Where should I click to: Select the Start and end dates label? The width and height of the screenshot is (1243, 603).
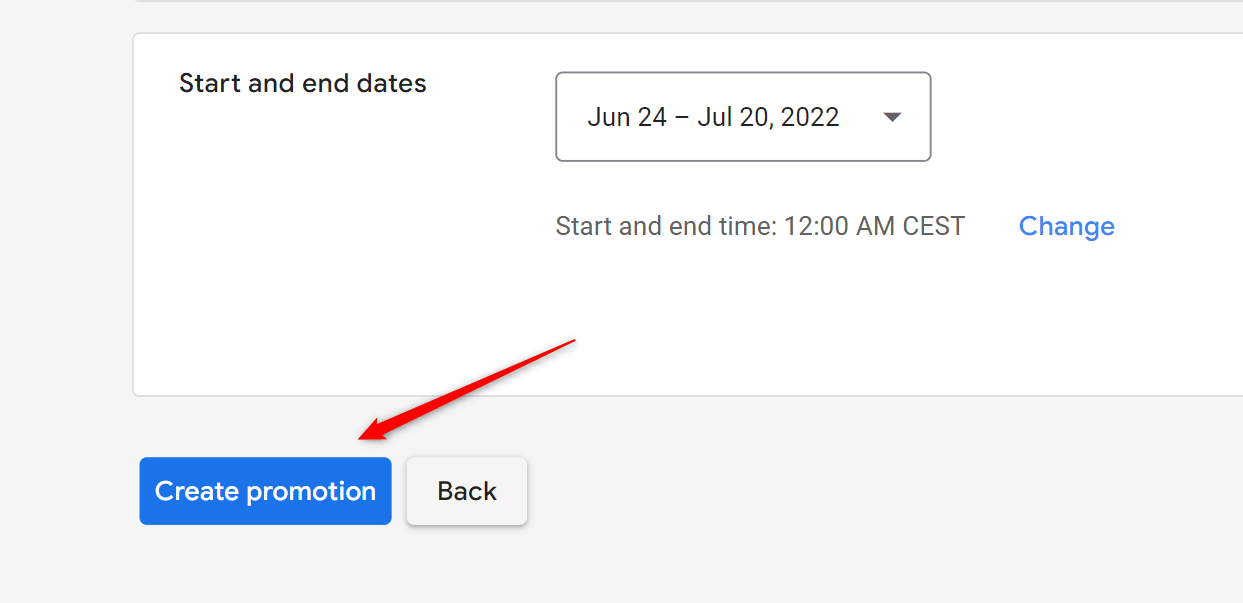click(303, 83)
